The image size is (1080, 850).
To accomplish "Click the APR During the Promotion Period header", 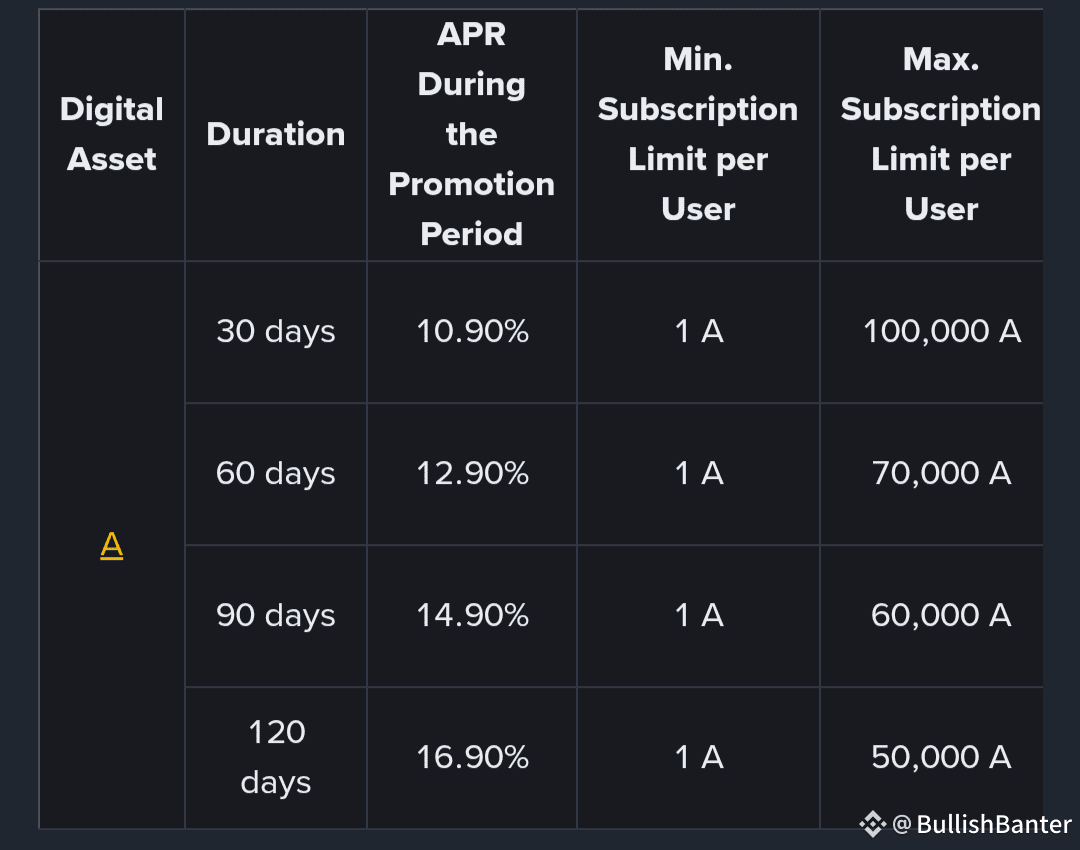I will [472, 134].
